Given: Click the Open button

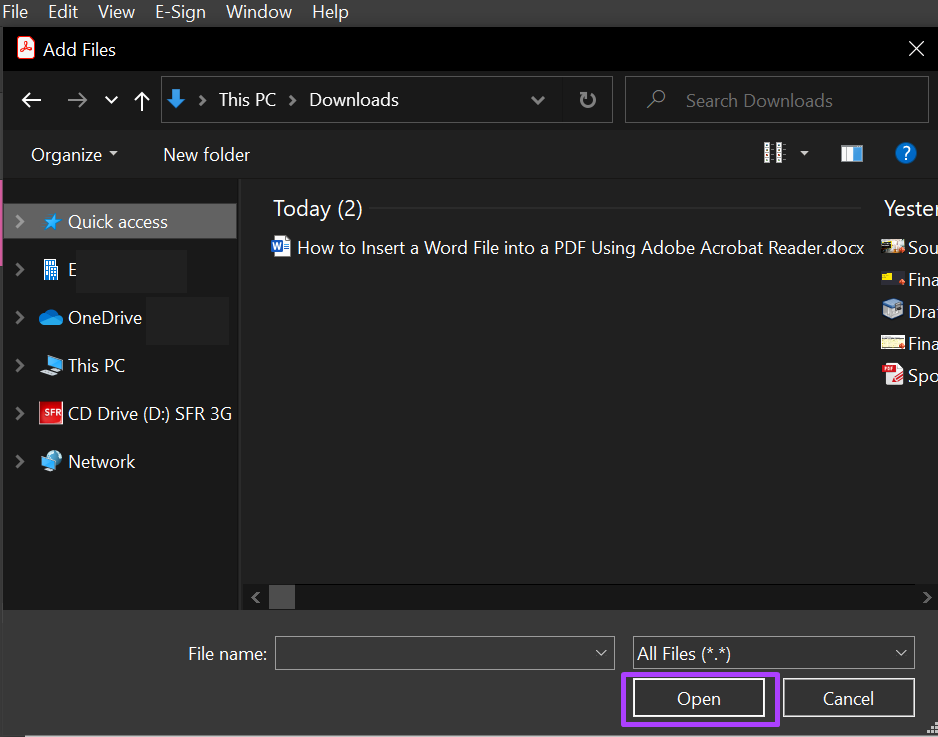Looking at the screenshot, I should click(699, 698).
